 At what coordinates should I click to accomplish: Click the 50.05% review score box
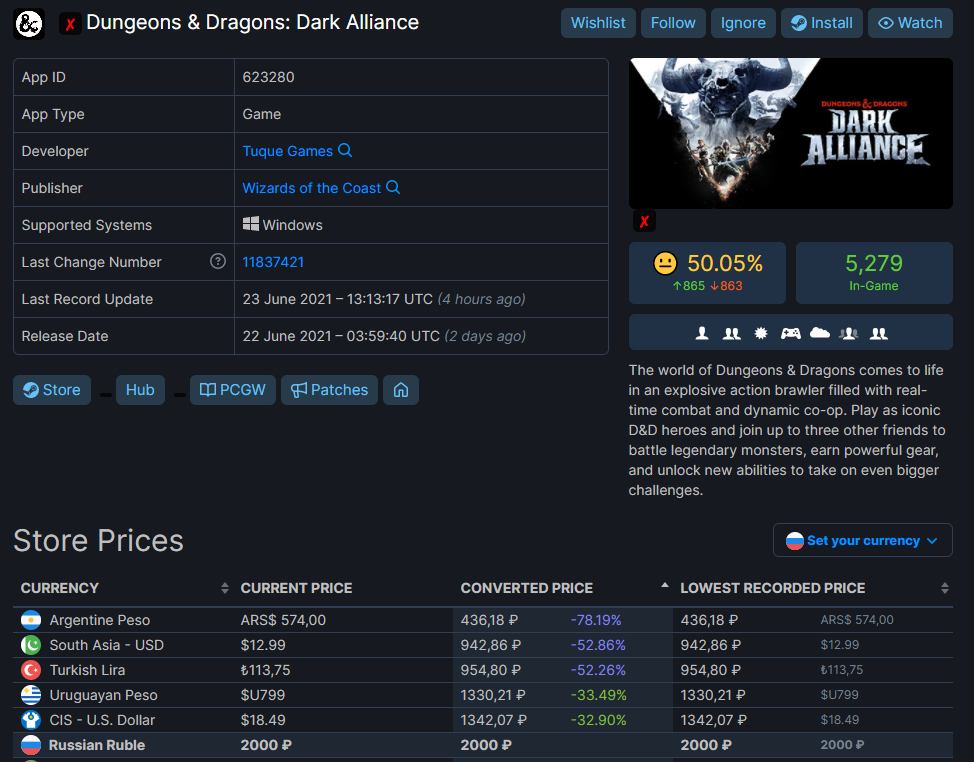point(708,273)
